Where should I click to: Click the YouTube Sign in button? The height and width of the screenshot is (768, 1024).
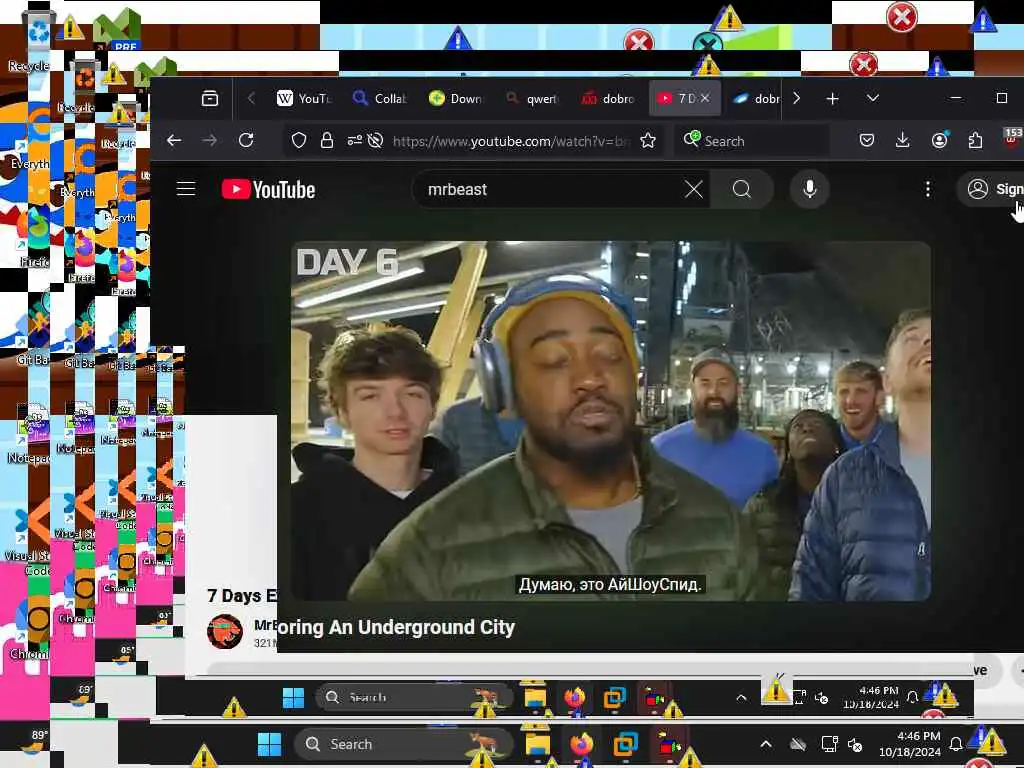(x=992, y=189)
